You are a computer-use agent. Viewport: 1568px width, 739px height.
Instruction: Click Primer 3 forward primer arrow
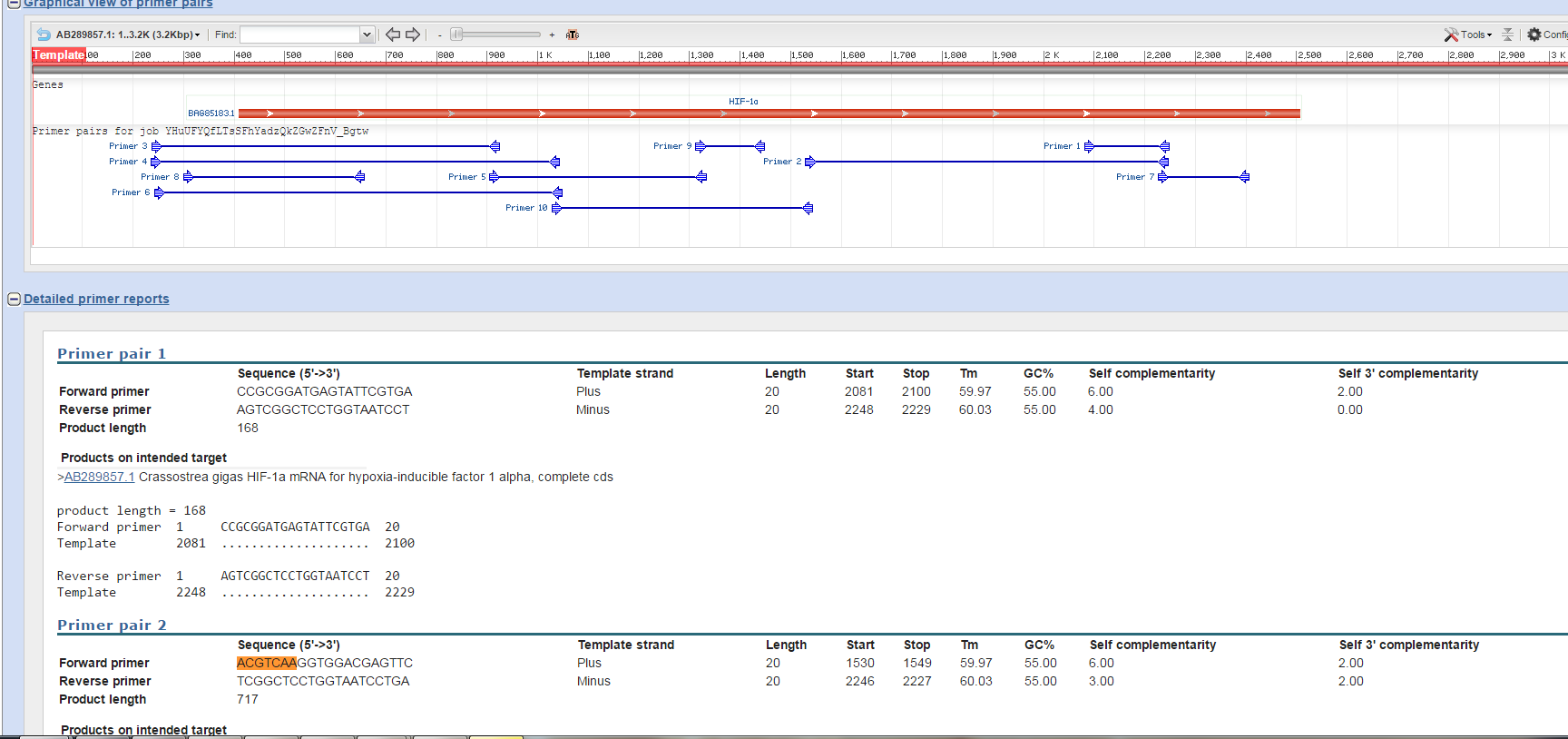(x=156, y=146)
